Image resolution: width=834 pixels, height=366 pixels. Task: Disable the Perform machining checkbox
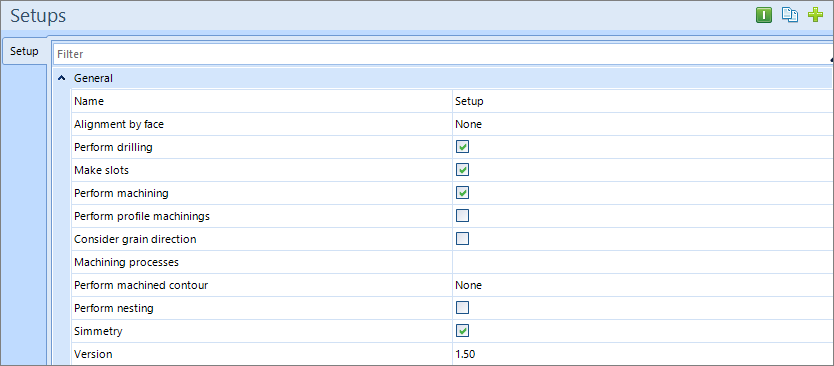(463, 193)
